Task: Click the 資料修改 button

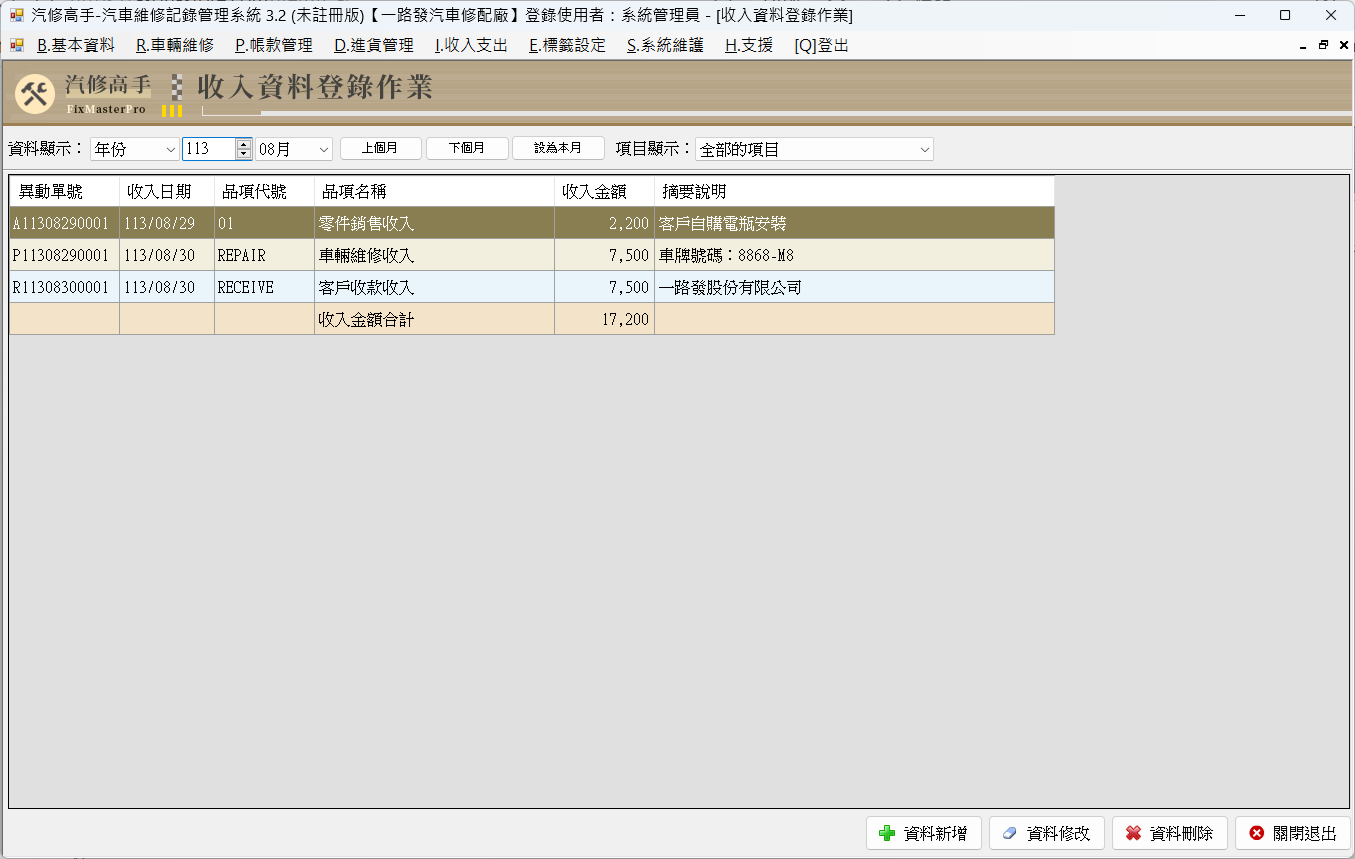Action: pyautogui.click(x=1048, y=833)
